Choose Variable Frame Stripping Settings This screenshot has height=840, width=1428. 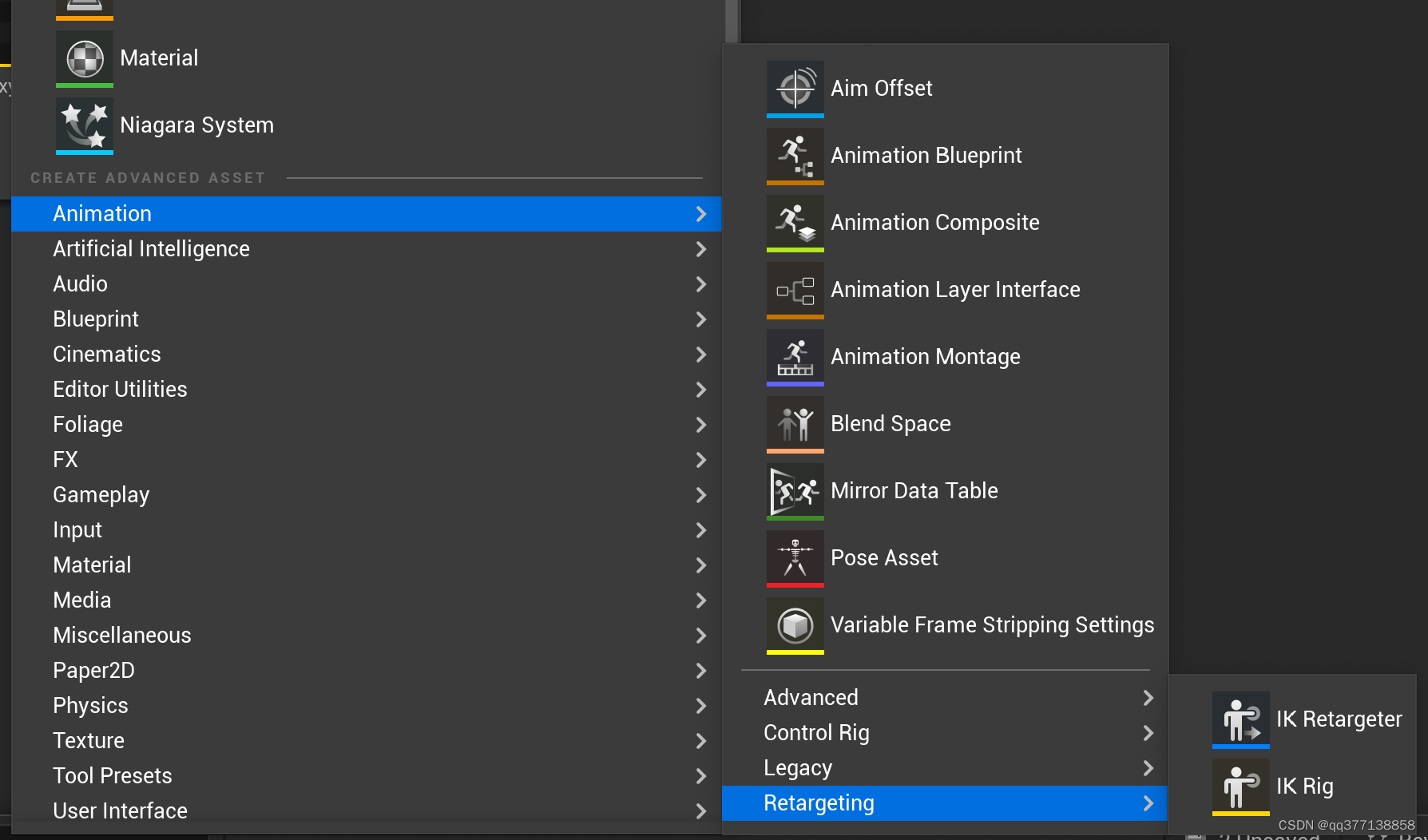(x=946, y=625)
